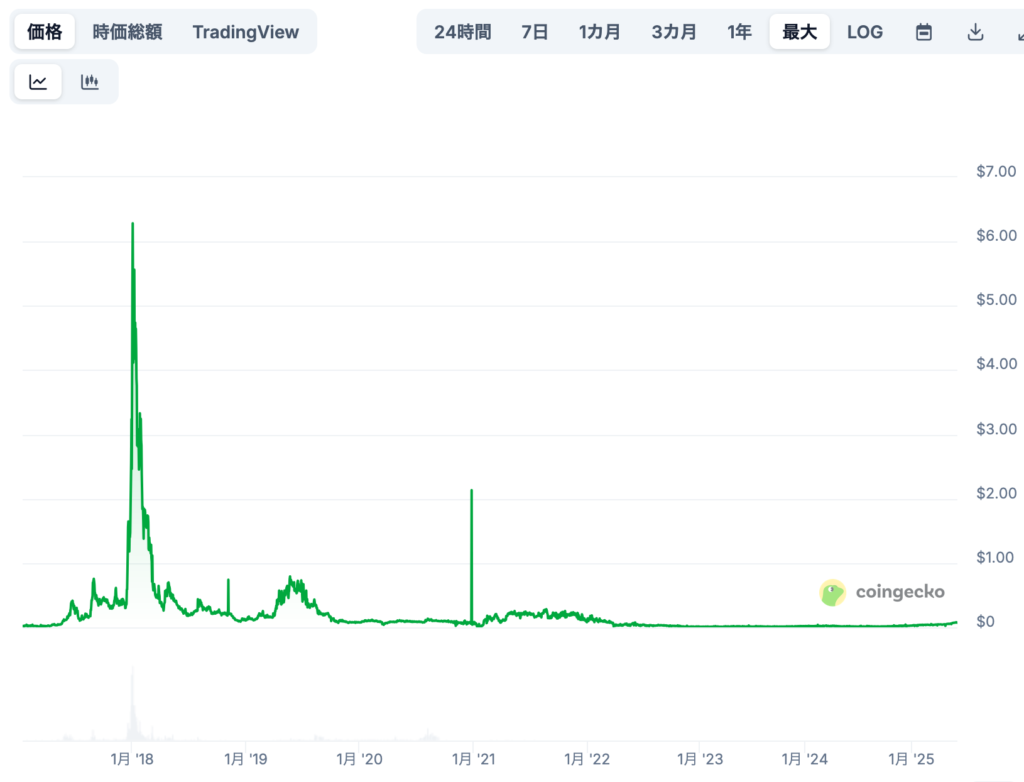Image resolution: width=1024 pixels, height=782 pixels.
Task: Switch to the 時価総額 tab
Action: pyautogui.click(x=127, y=31)
